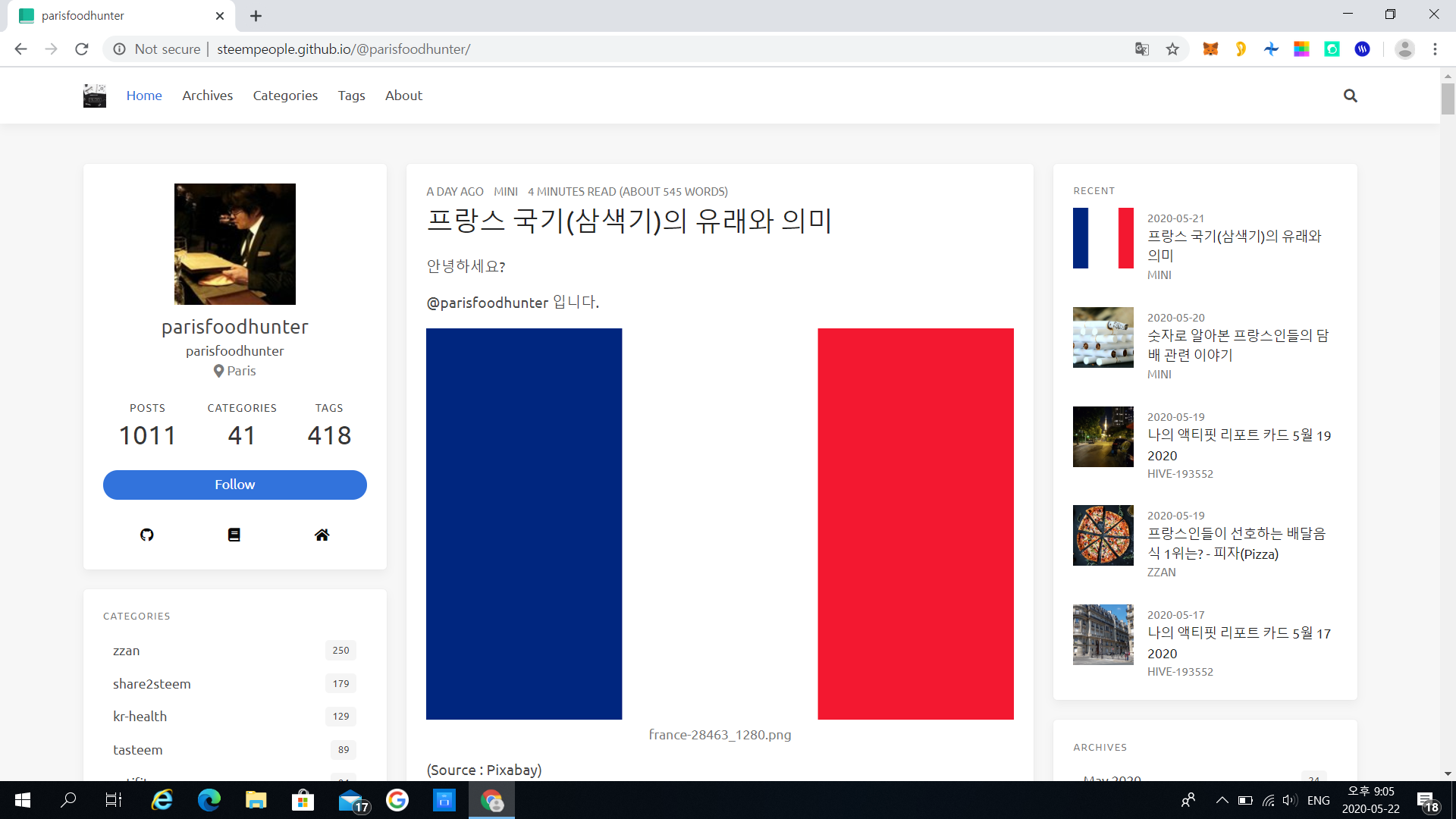View site info next to Not secure
1456x819 pixels.
[119, 49]
